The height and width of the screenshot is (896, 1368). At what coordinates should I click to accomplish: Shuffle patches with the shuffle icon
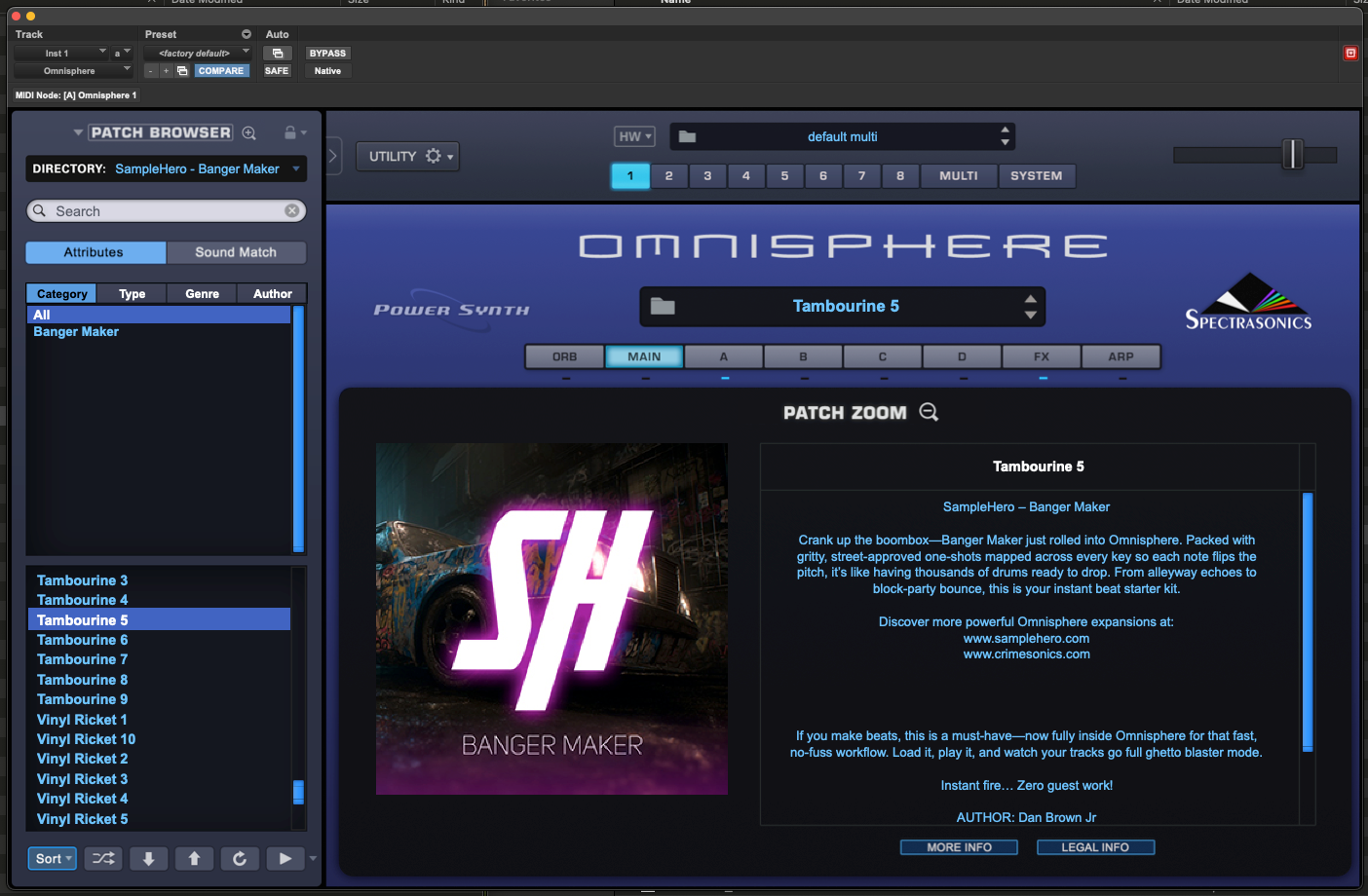(103, 858)
